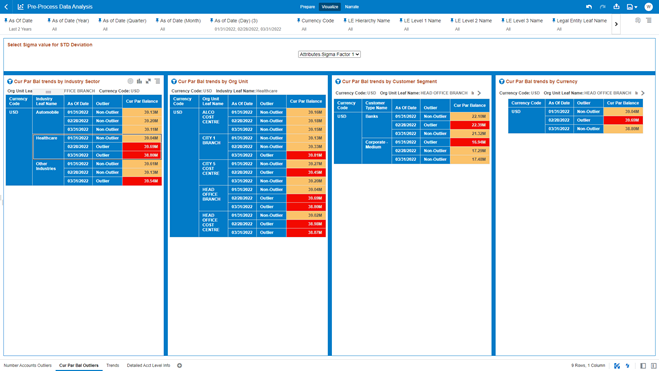
Task: Open the Cur Par Bal Outliers canvas tab
Action: (79, 366)
